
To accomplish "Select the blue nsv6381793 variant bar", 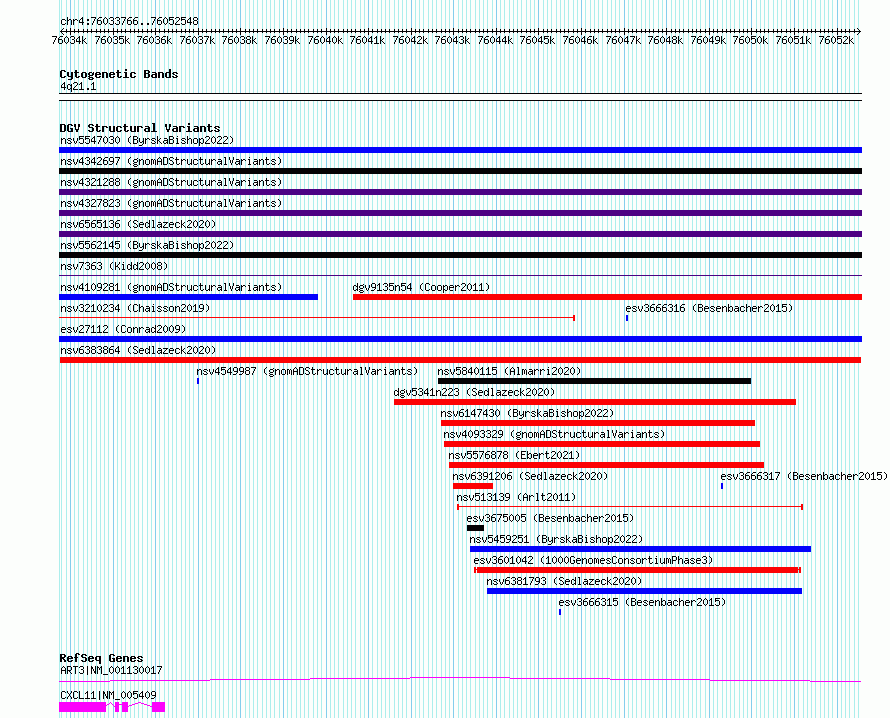I will 644,591.
